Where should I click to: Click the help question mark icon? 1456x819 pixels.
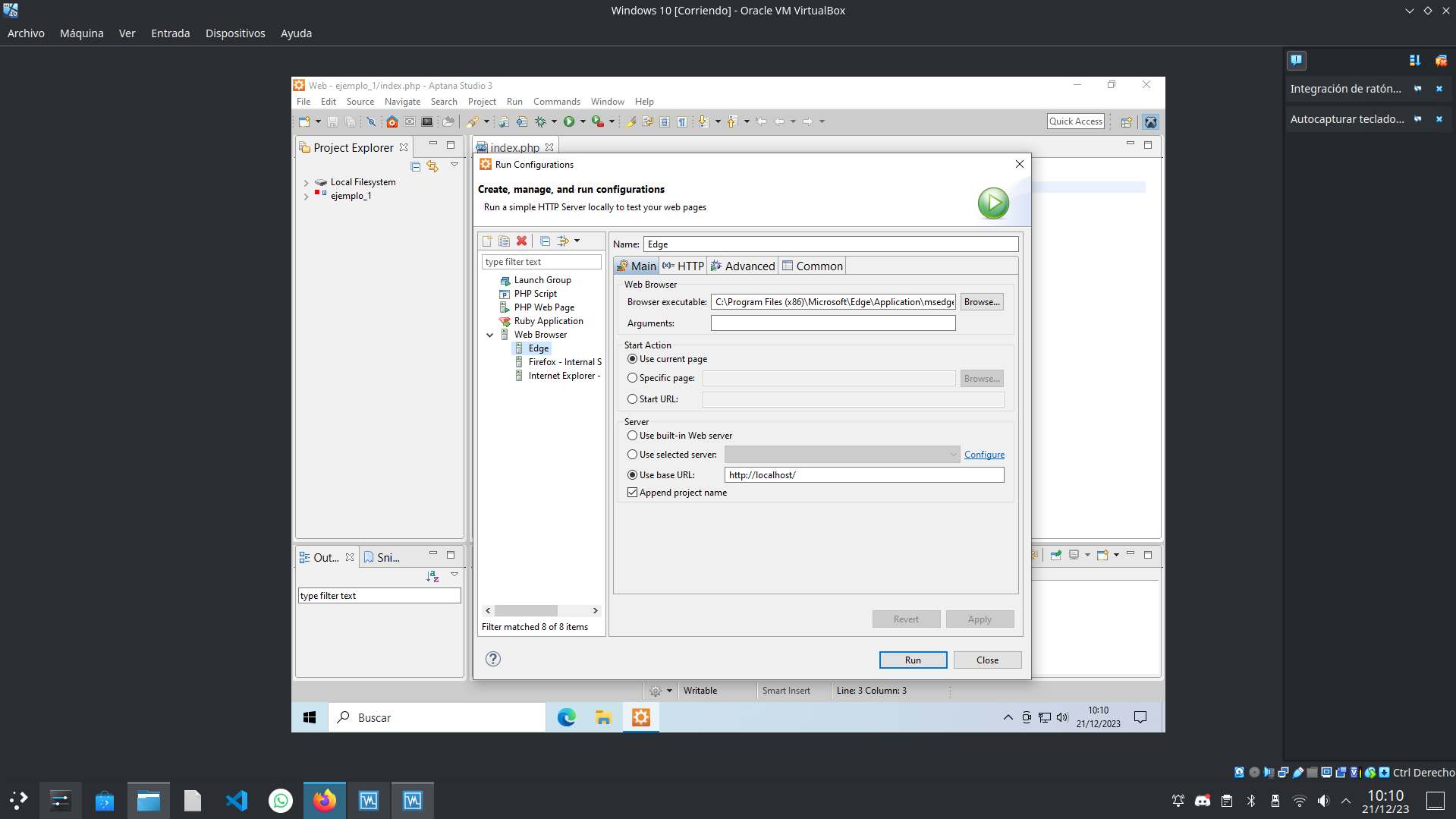[493, 659]
